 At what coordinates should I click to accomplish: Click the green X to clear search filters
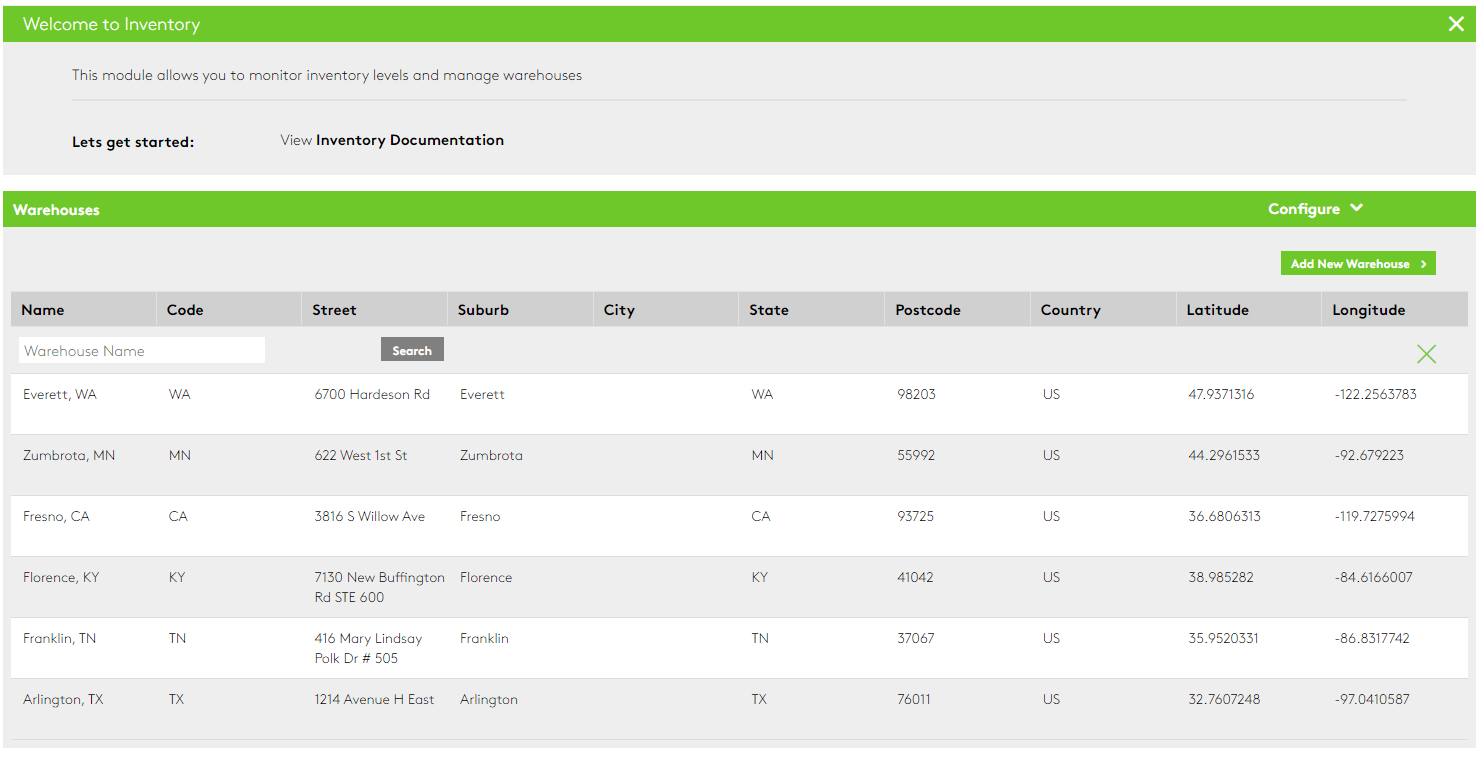click(x=1426, y=353)
